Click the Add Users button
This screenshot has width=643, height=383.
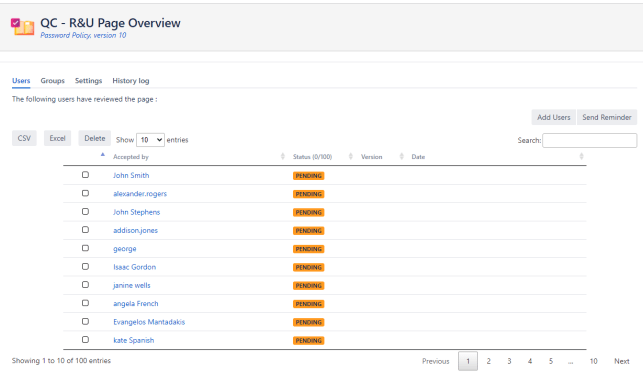[554, 117]
